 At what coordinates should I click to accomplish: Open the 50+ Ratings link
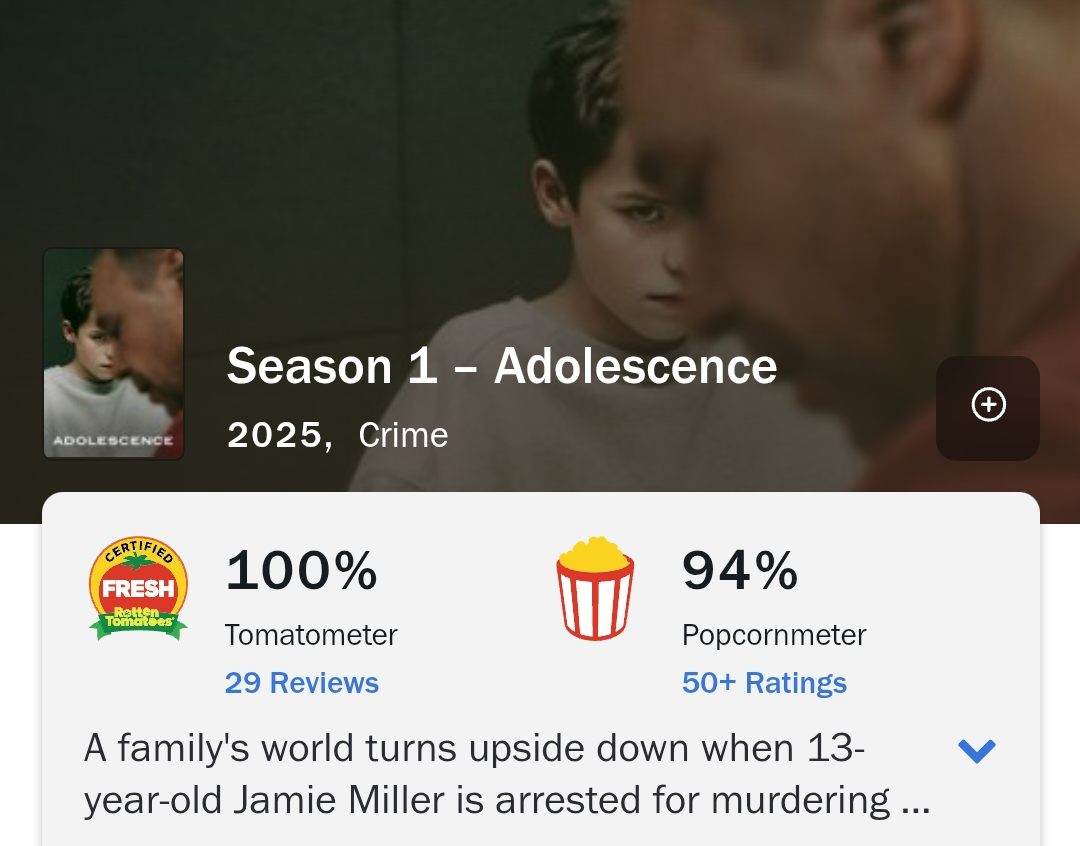[765, 683]
